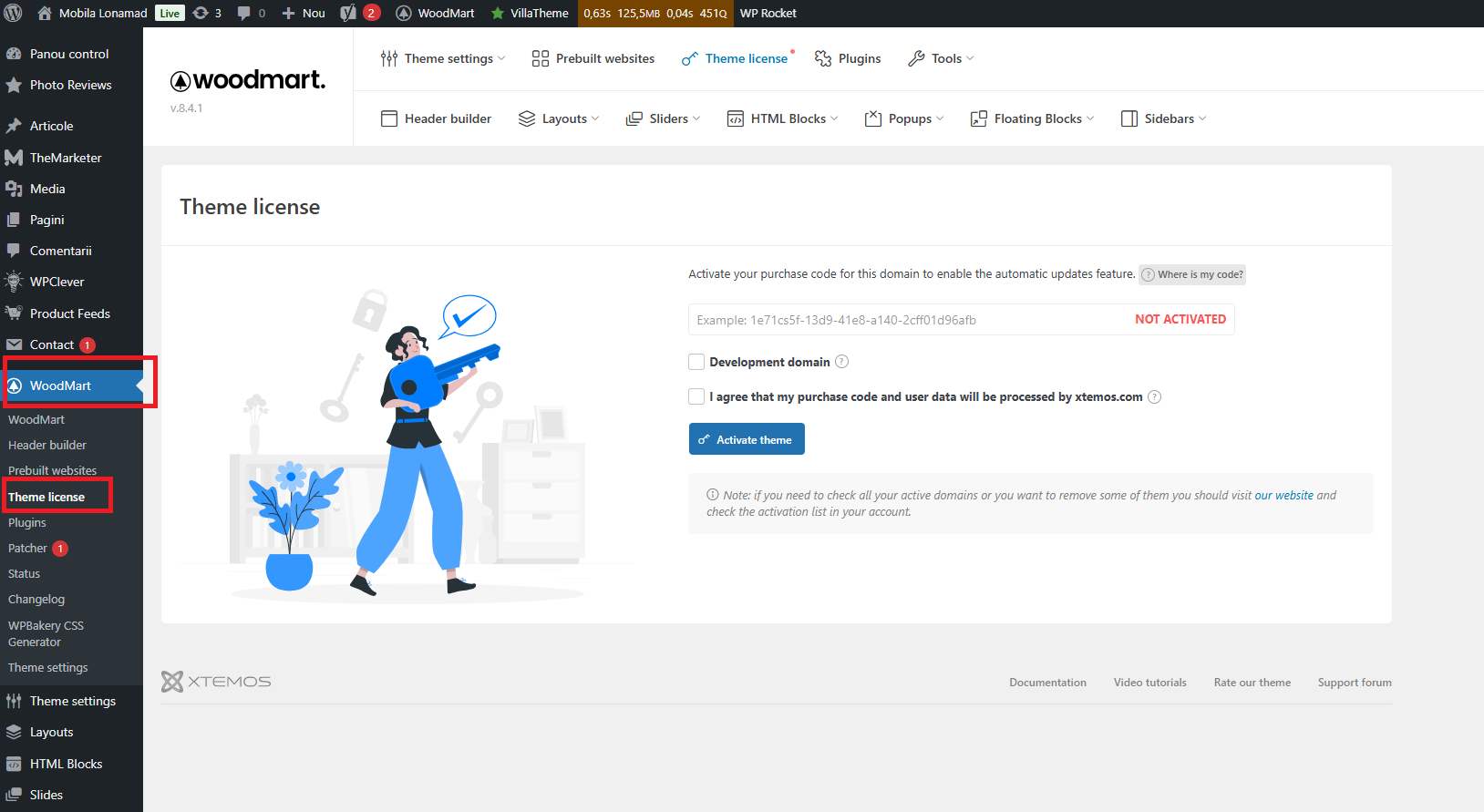
Task: Open the Support forum footer link
Action: [1355, 683]
